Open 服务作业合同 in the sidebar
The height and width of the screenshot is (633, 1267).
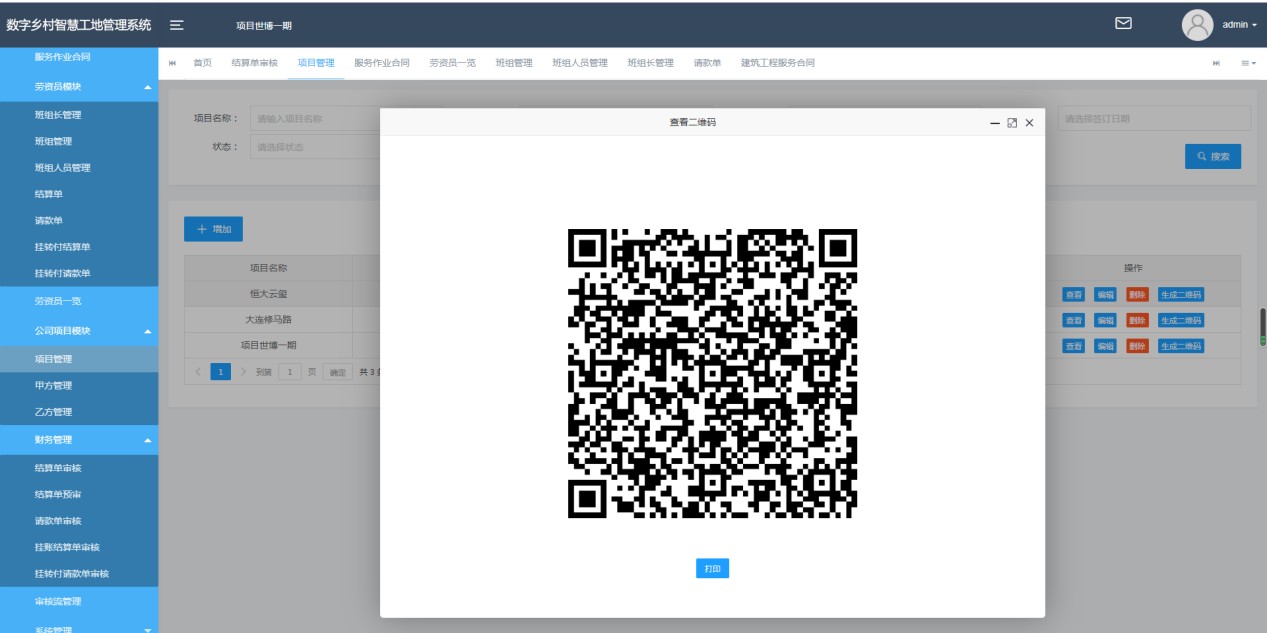click(x=79, y=58)
